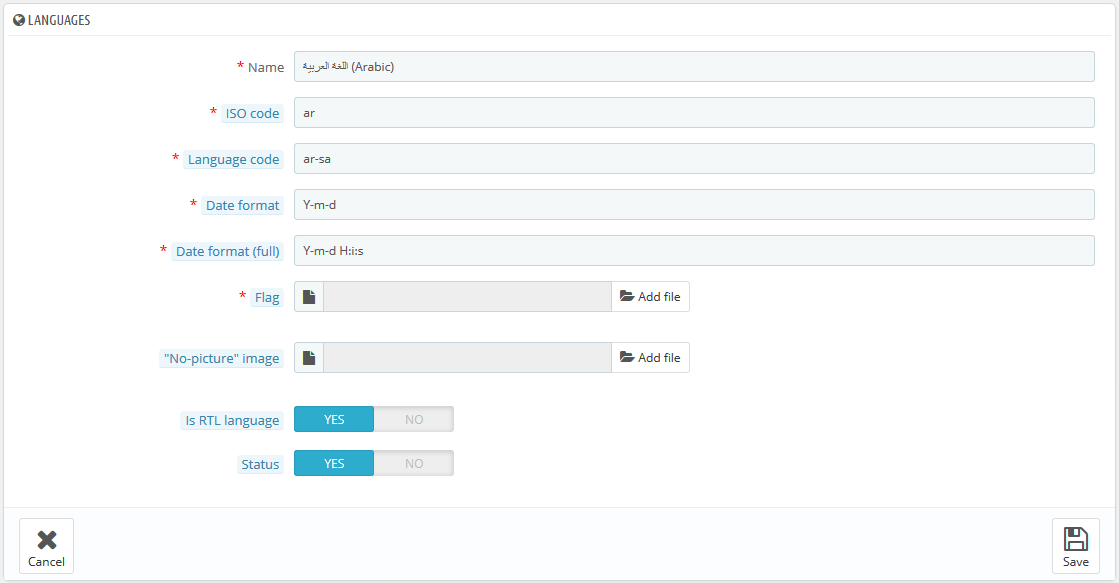This screenshot has height=583, width=1119.
Task: Click the file icon in Flag row
Action: (309, 297)
